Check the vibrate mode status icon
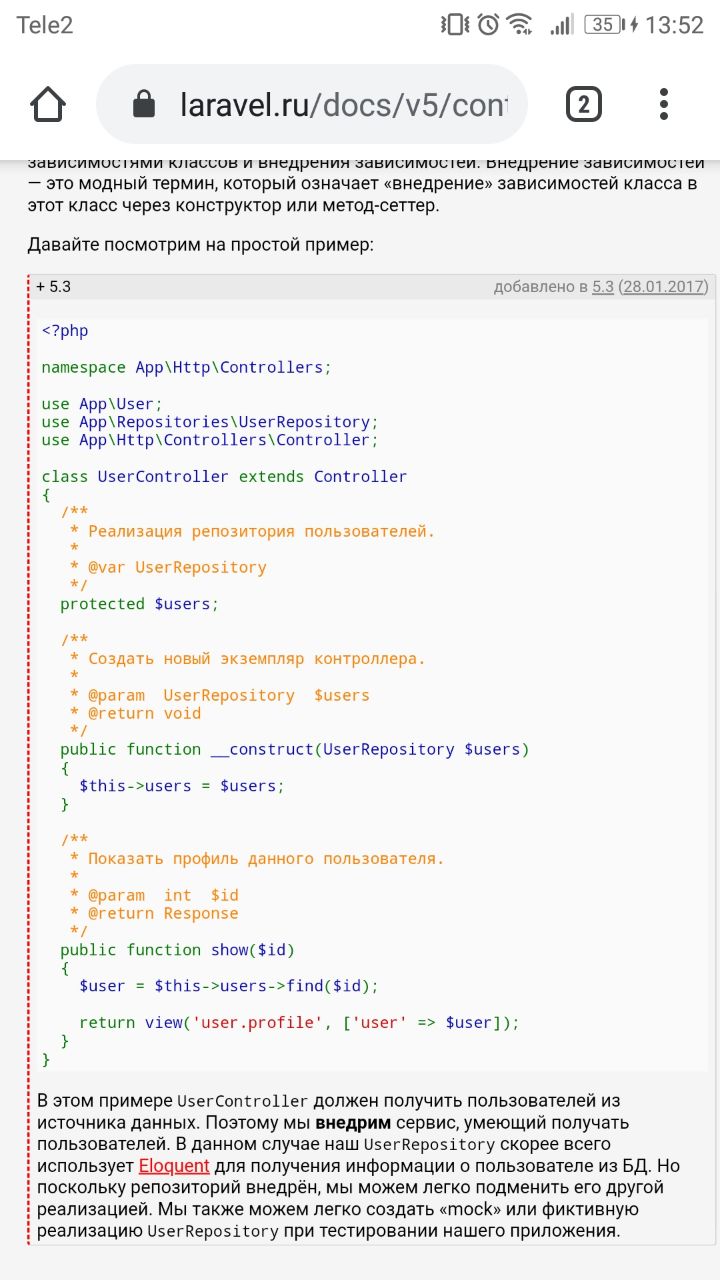Viewport: 720px width, 1280px height. [x=455, y=25]
